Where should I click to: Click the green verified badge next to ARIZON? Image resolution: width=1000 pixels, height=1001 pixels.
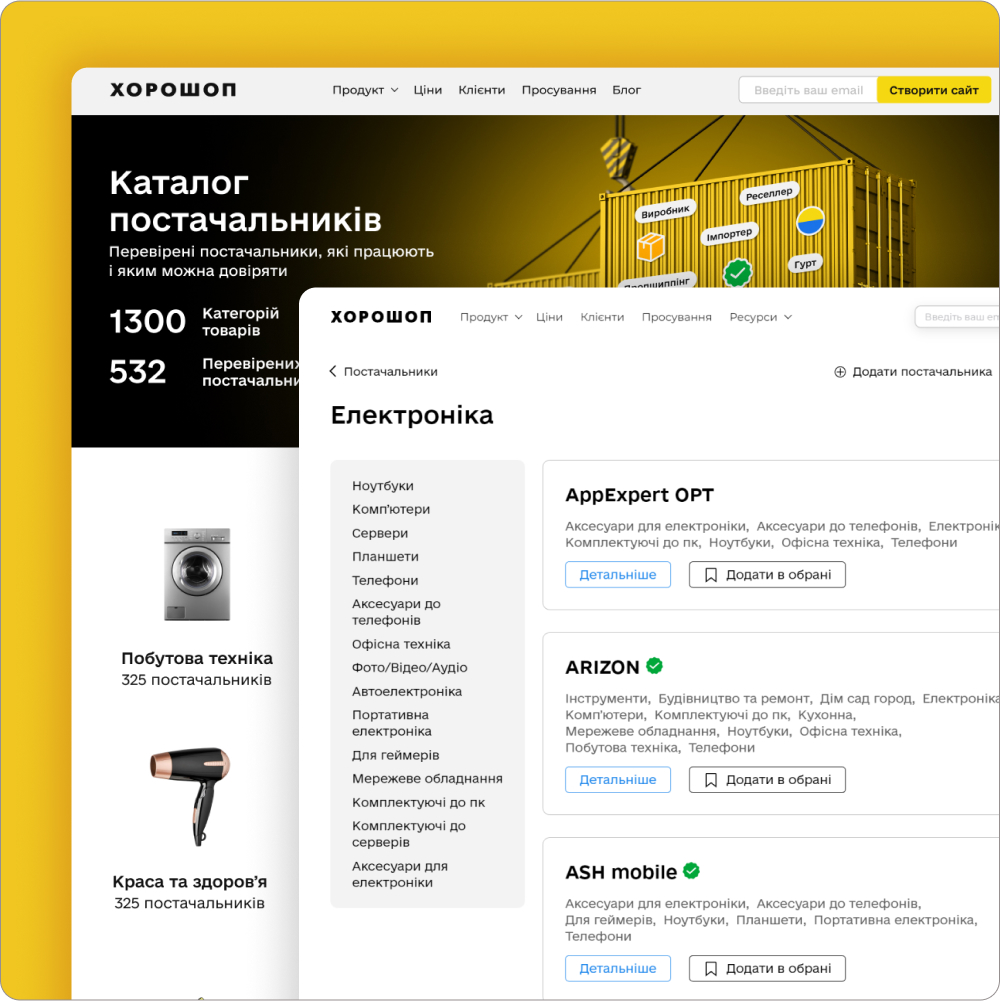coord(655,666)
